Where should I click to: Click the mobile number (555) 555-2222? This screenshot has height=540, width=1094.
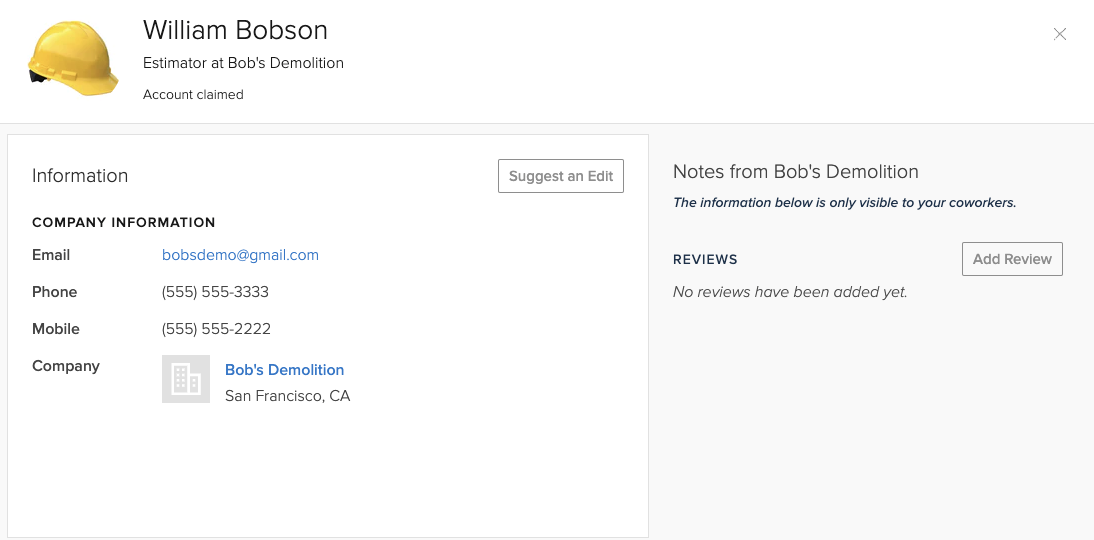click(216, 329)
